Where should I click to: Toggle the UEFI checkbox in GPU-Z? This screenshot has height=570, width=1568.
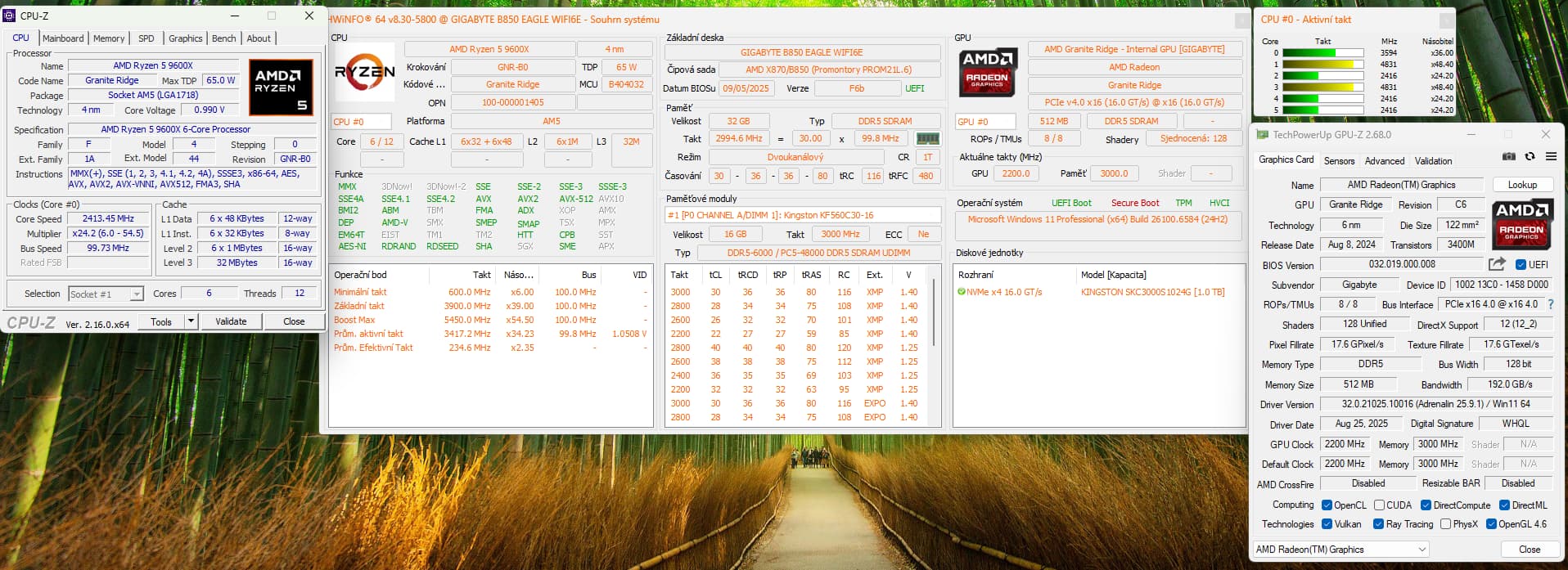click(1521, 265)
